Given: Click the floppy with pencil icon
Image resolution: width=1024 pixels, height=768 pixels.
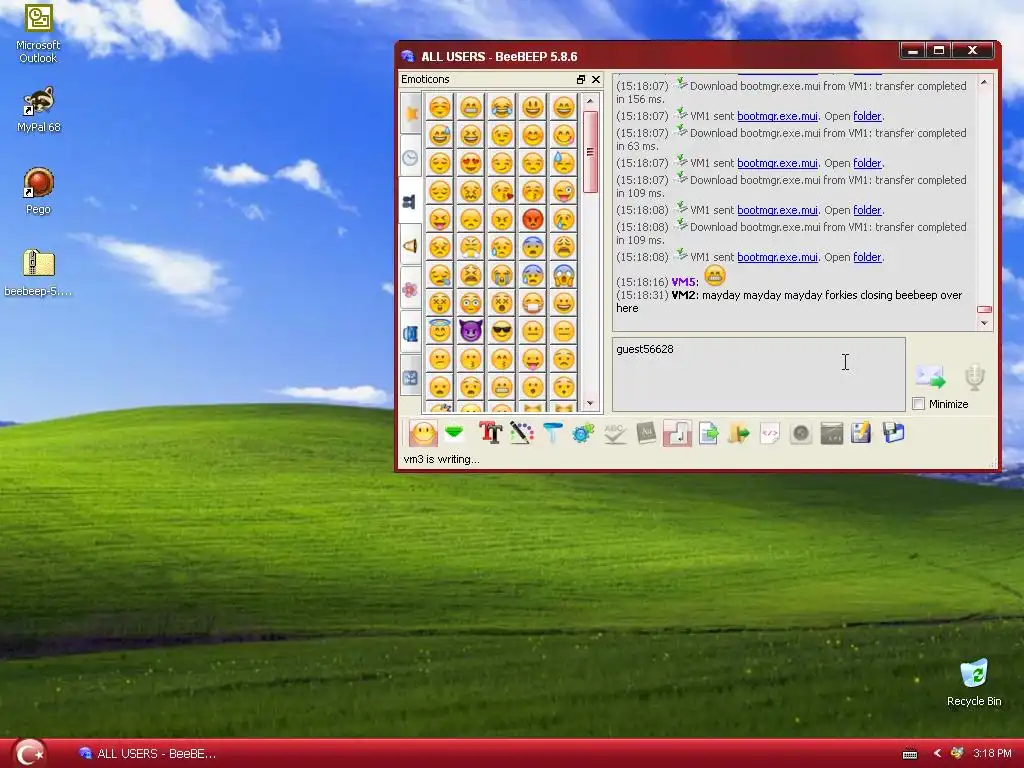Looking at the screenshot, I should (x=861, y=432).
